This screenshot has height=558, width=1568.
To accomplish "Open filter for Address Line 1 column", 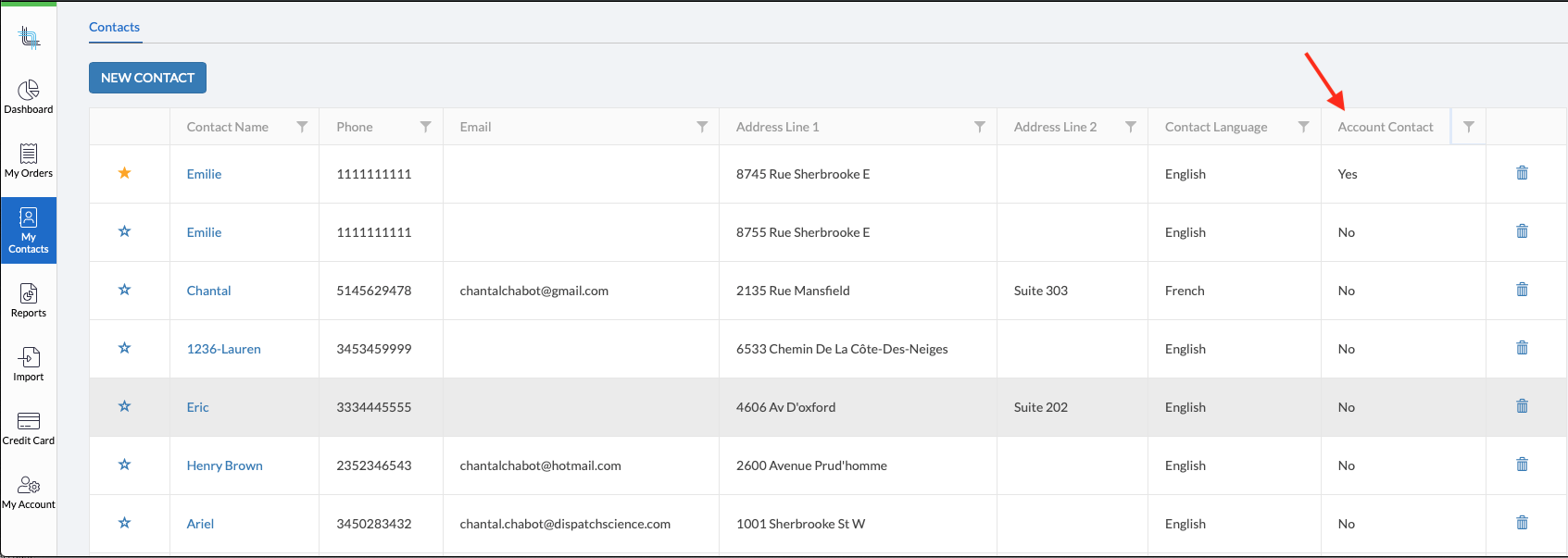I will tap(980, 127).
